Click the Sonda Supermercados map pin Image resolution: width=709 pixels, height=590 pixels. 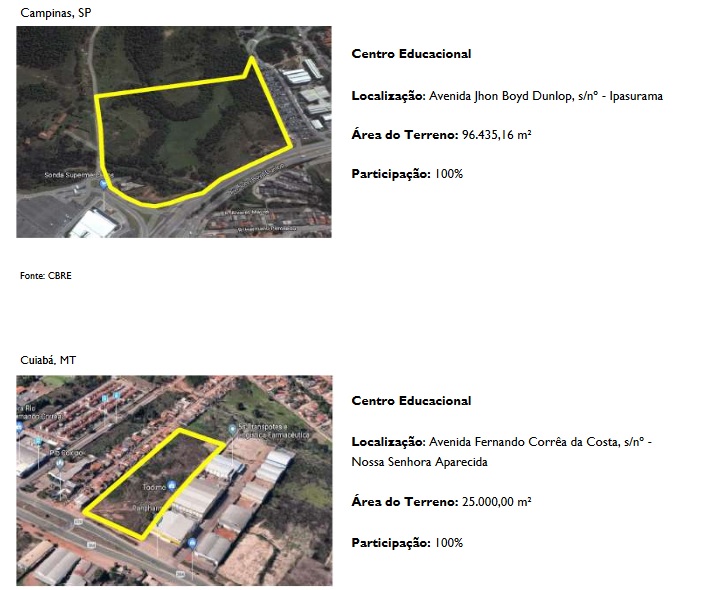click(103, 185)
